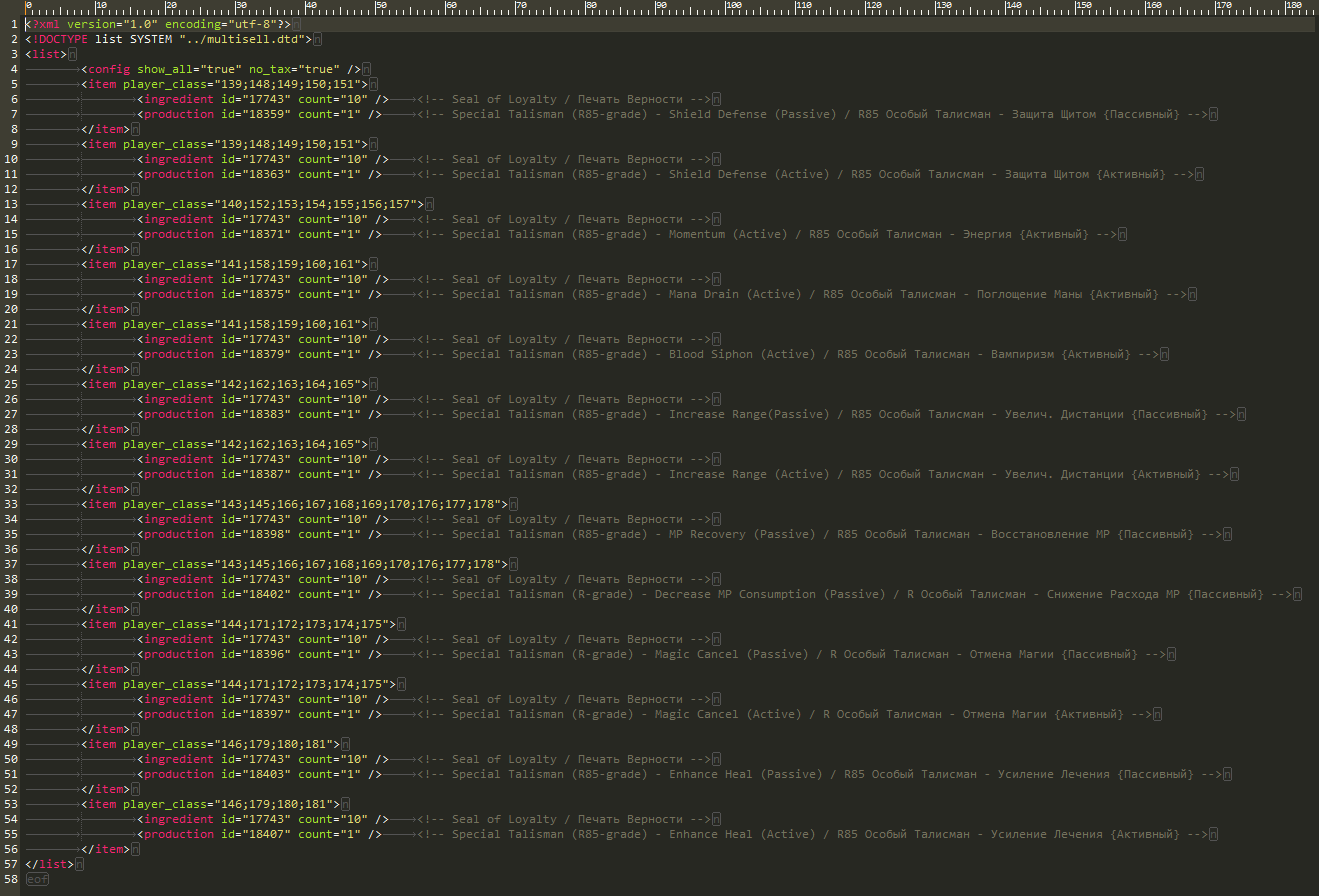Click "Magic Cancel (Active)" comment text
This screenshot has height=896, width=1319.
tap(729, 714)
